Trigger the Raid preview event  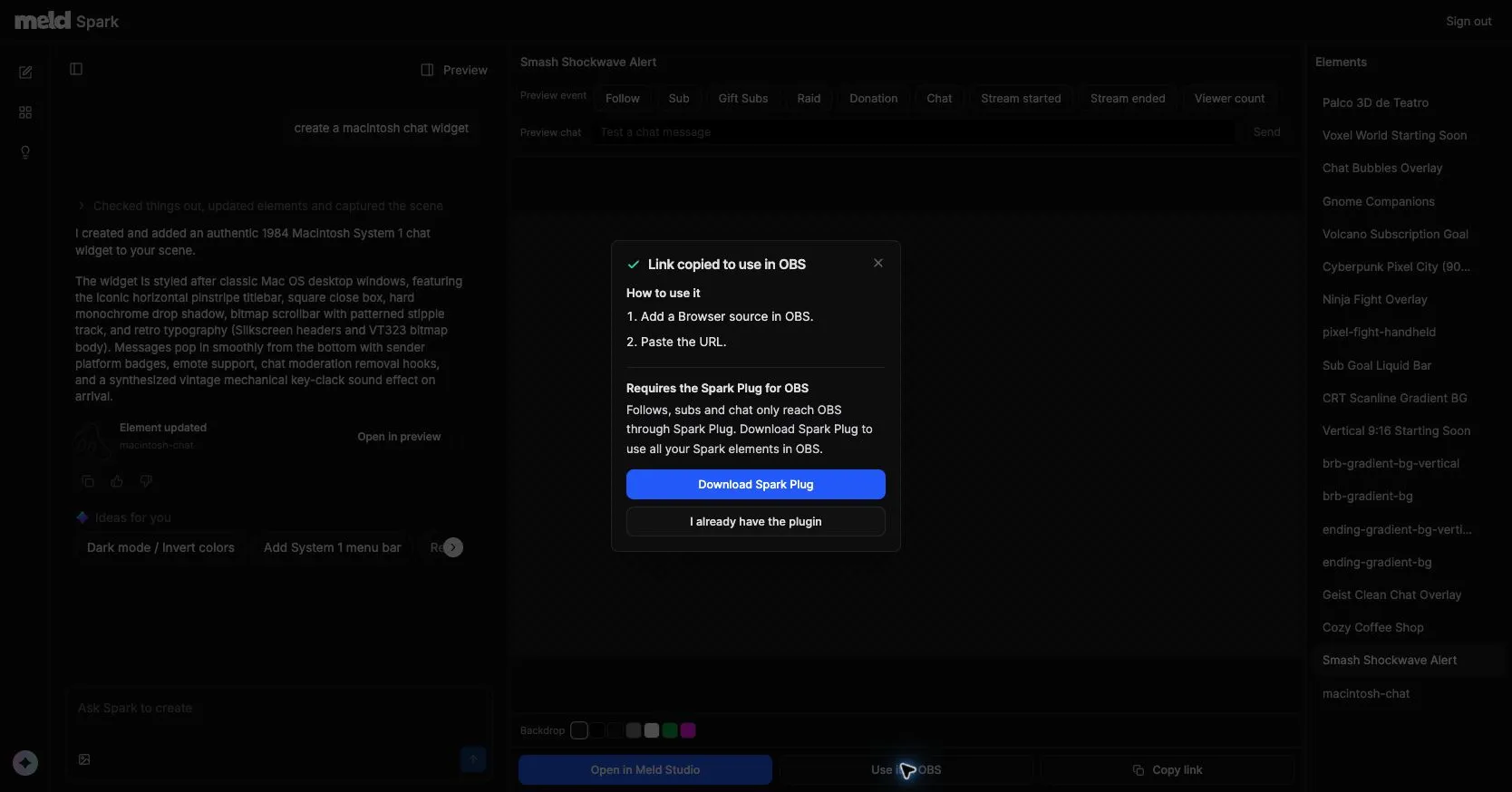809,98
